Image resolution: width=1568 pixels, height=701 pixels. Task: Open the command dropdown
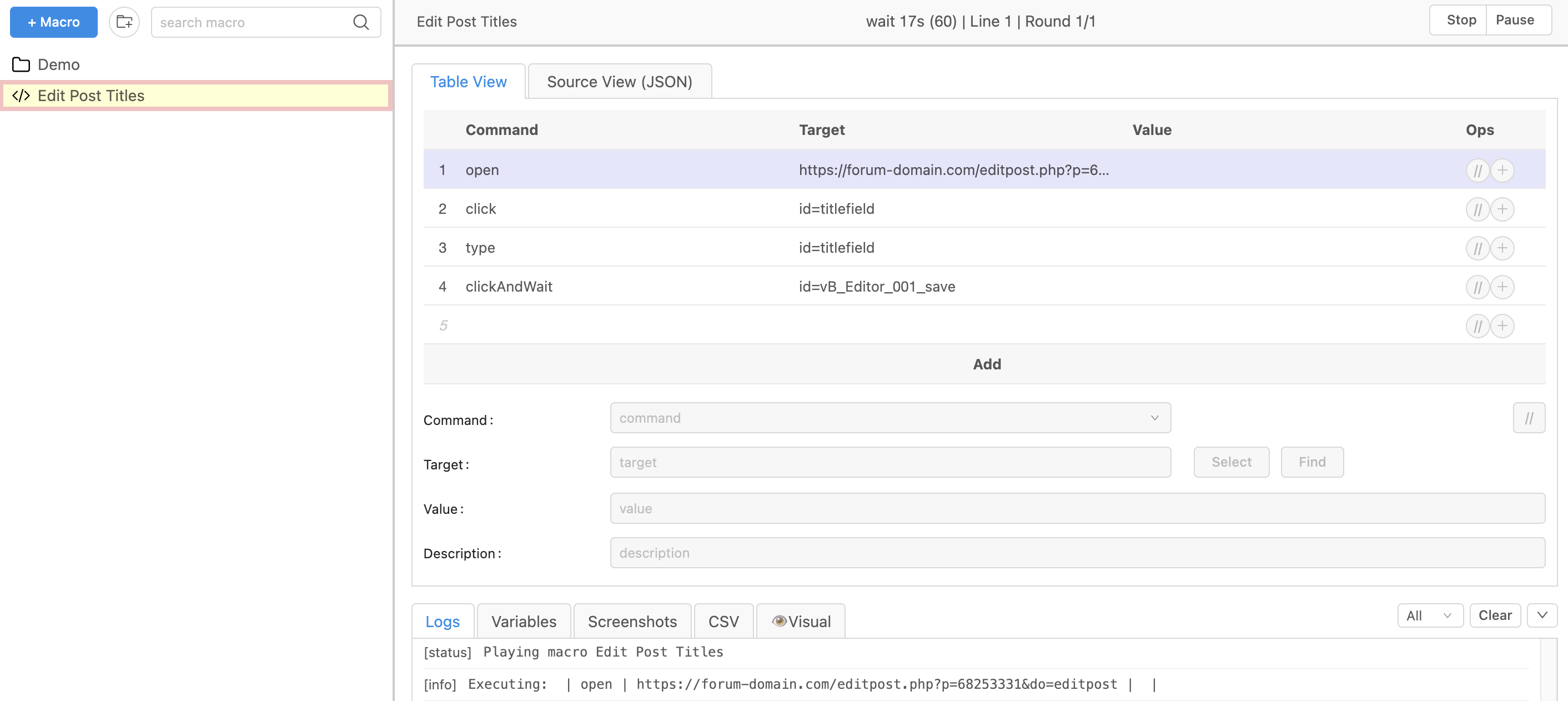point(890,418)
